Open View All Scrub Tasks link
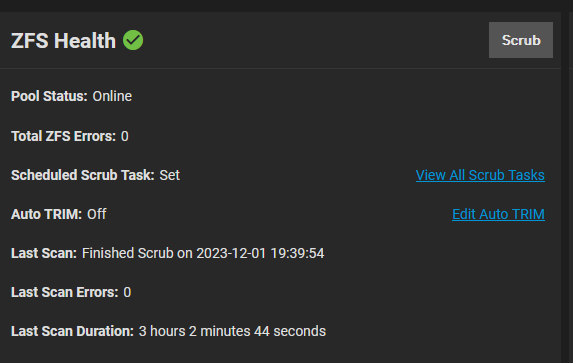Viewport: 573px width, 363px height. (480, 175)
